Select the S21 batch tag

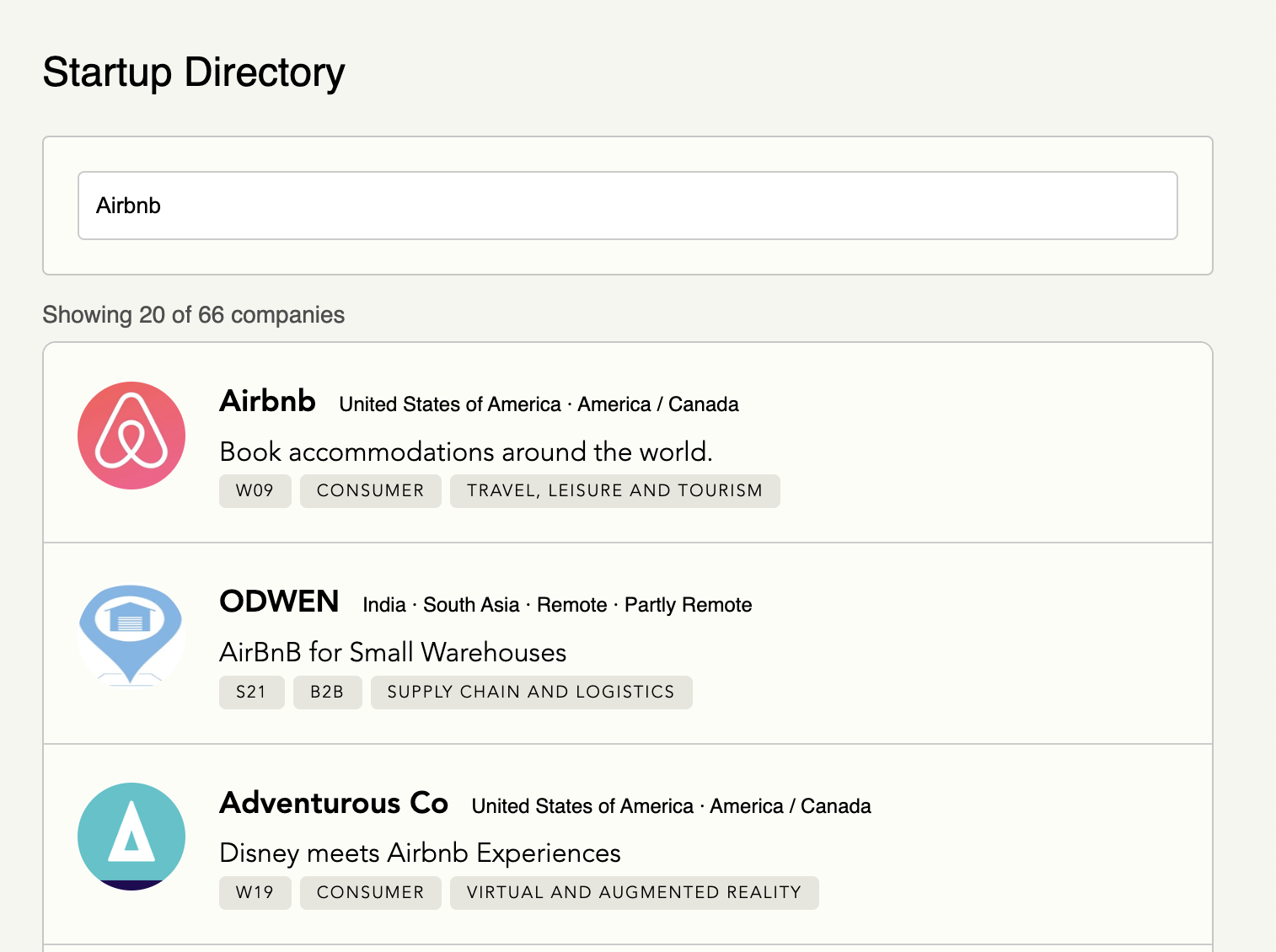(x=252, y=693)
